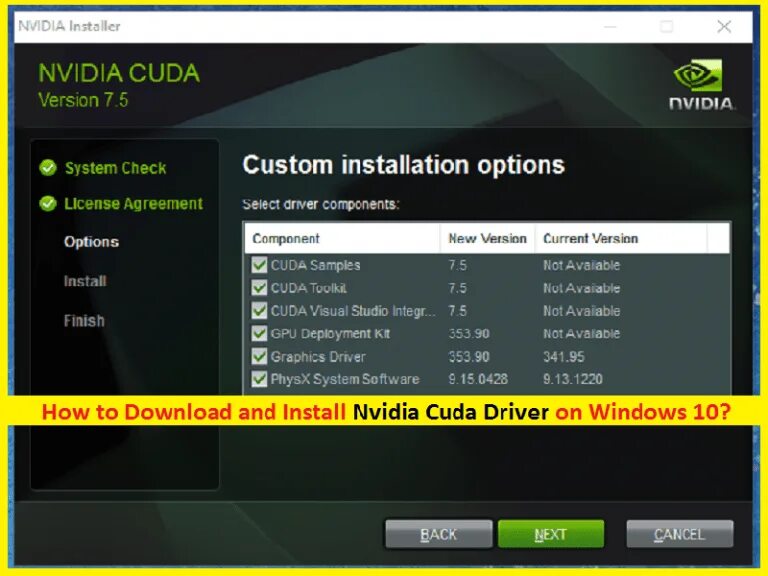
Task: Select the Options step
Action: (92, 242)
